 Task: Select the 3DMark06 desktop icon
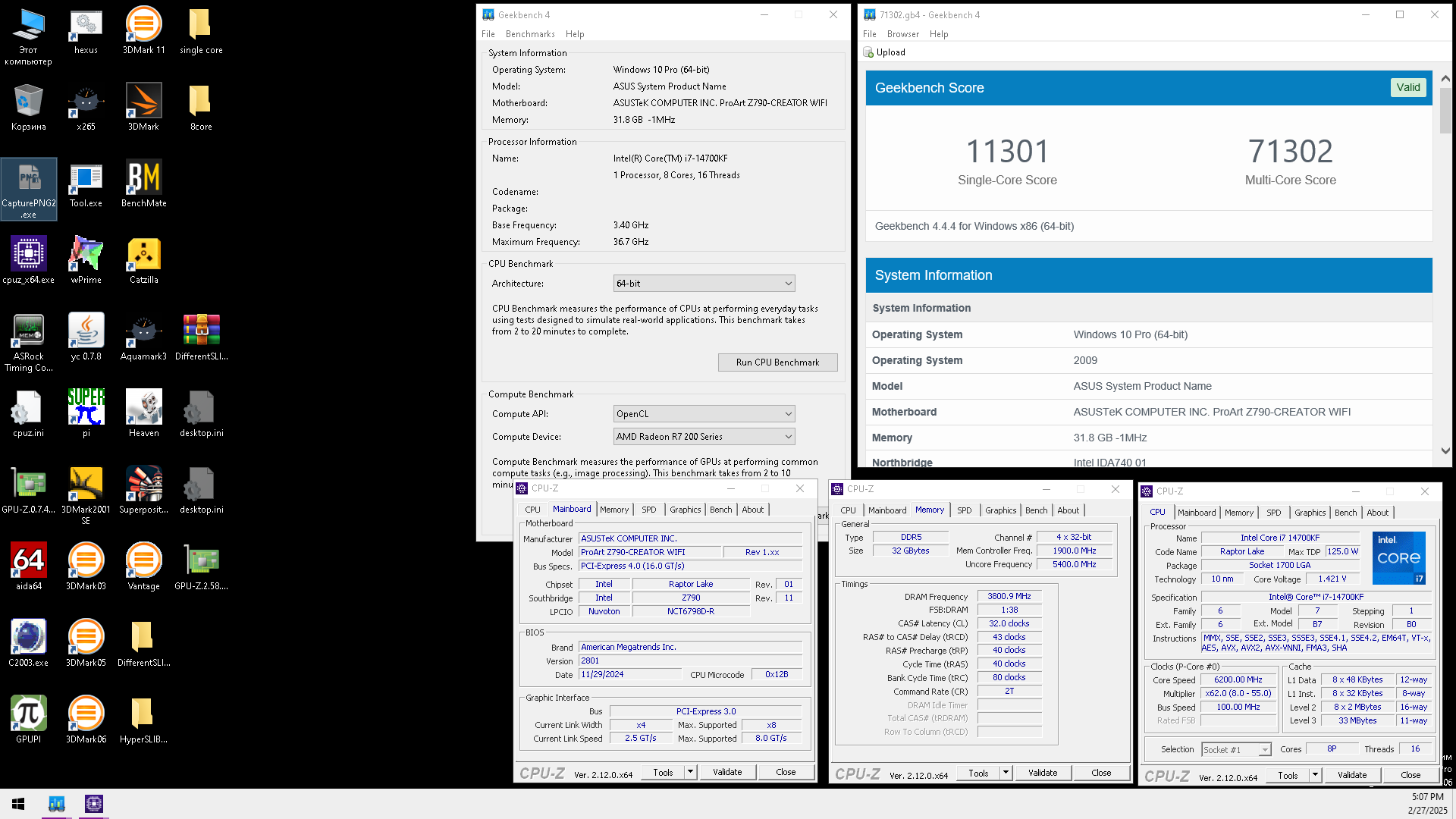[x=86, y=719]
